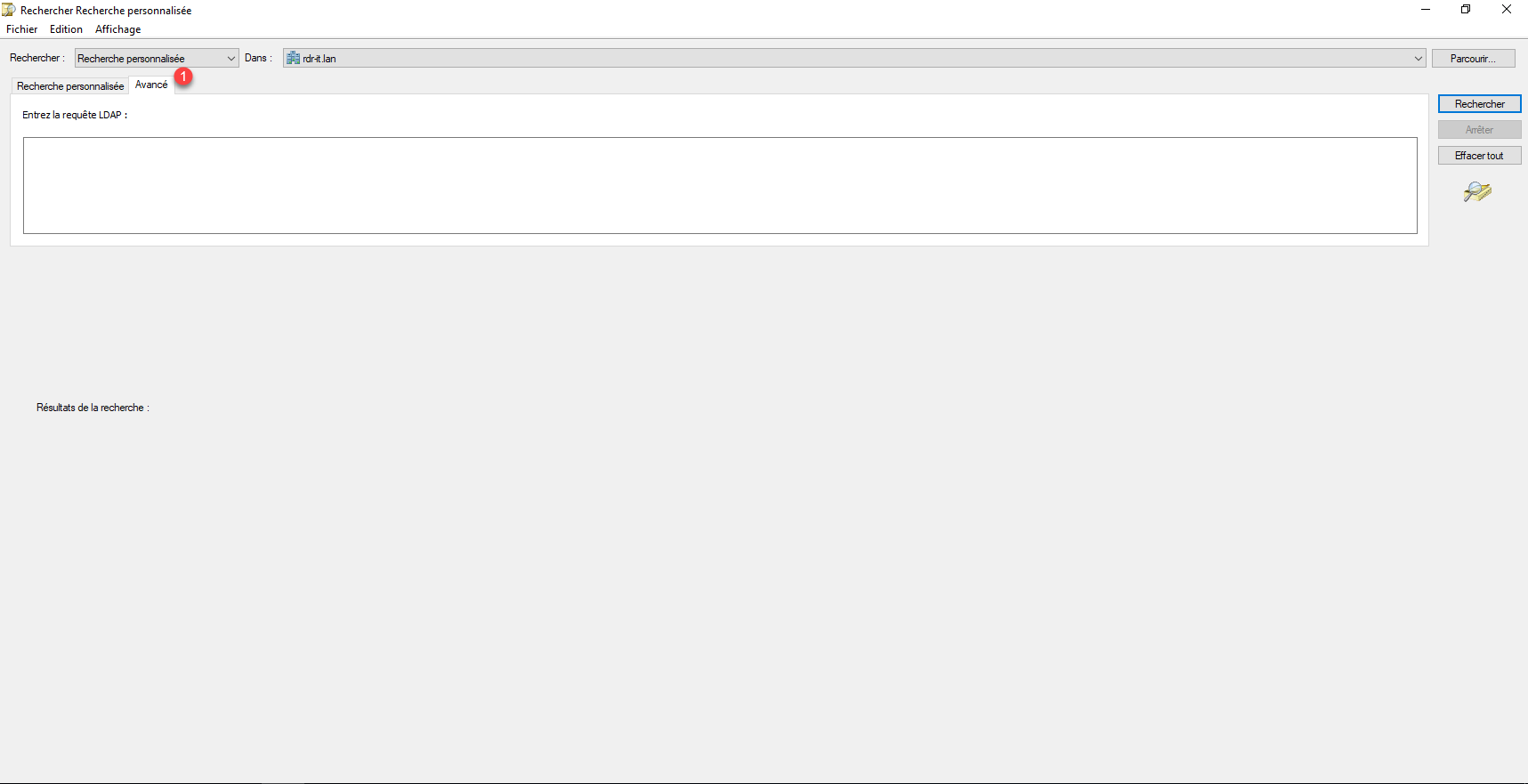1528x784 pixels.
Task: Click the Arrêter button
Action: tap(1479, 130)
